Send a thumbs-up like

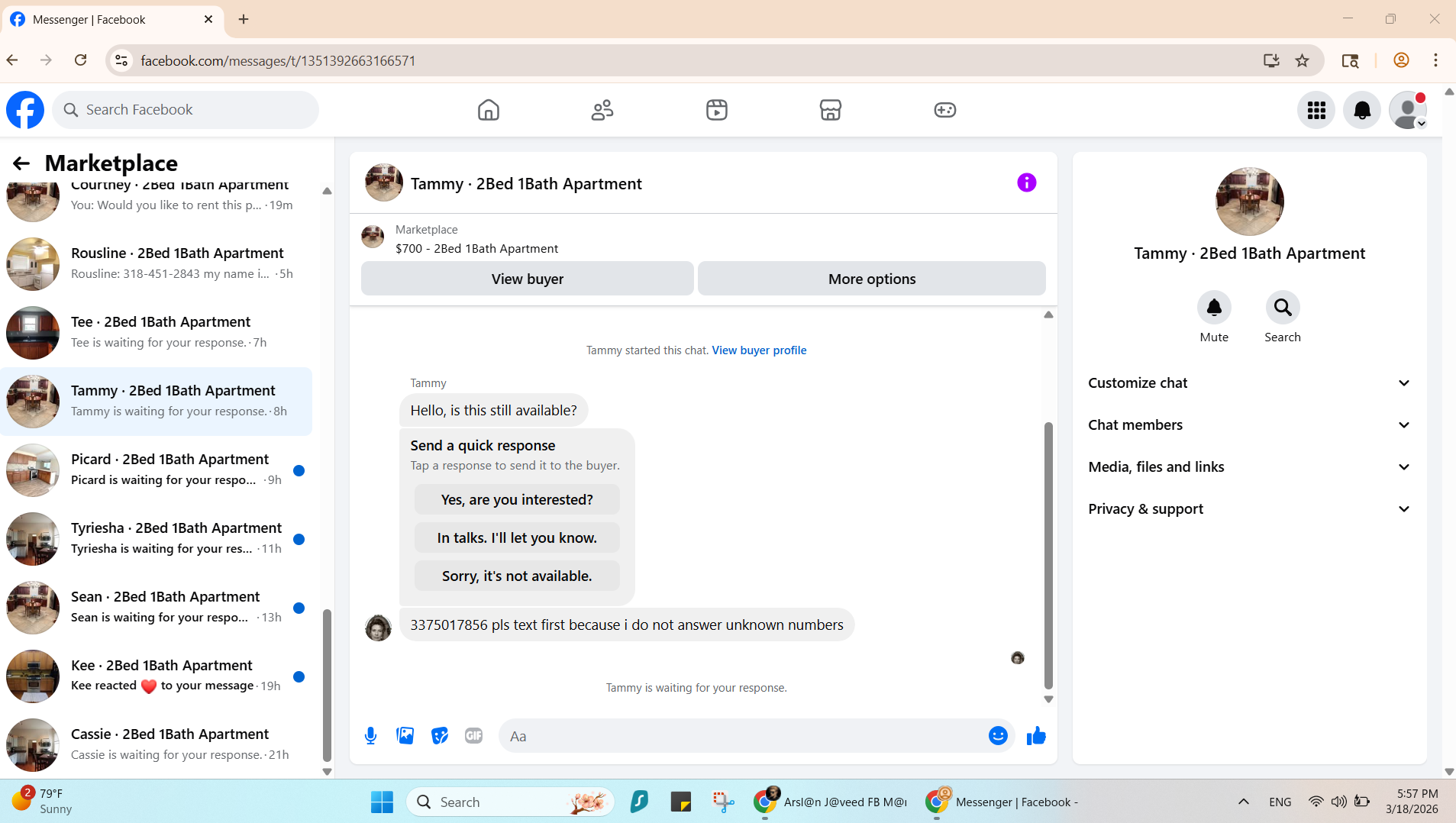pyautogui.click(x=1036, y=736)
